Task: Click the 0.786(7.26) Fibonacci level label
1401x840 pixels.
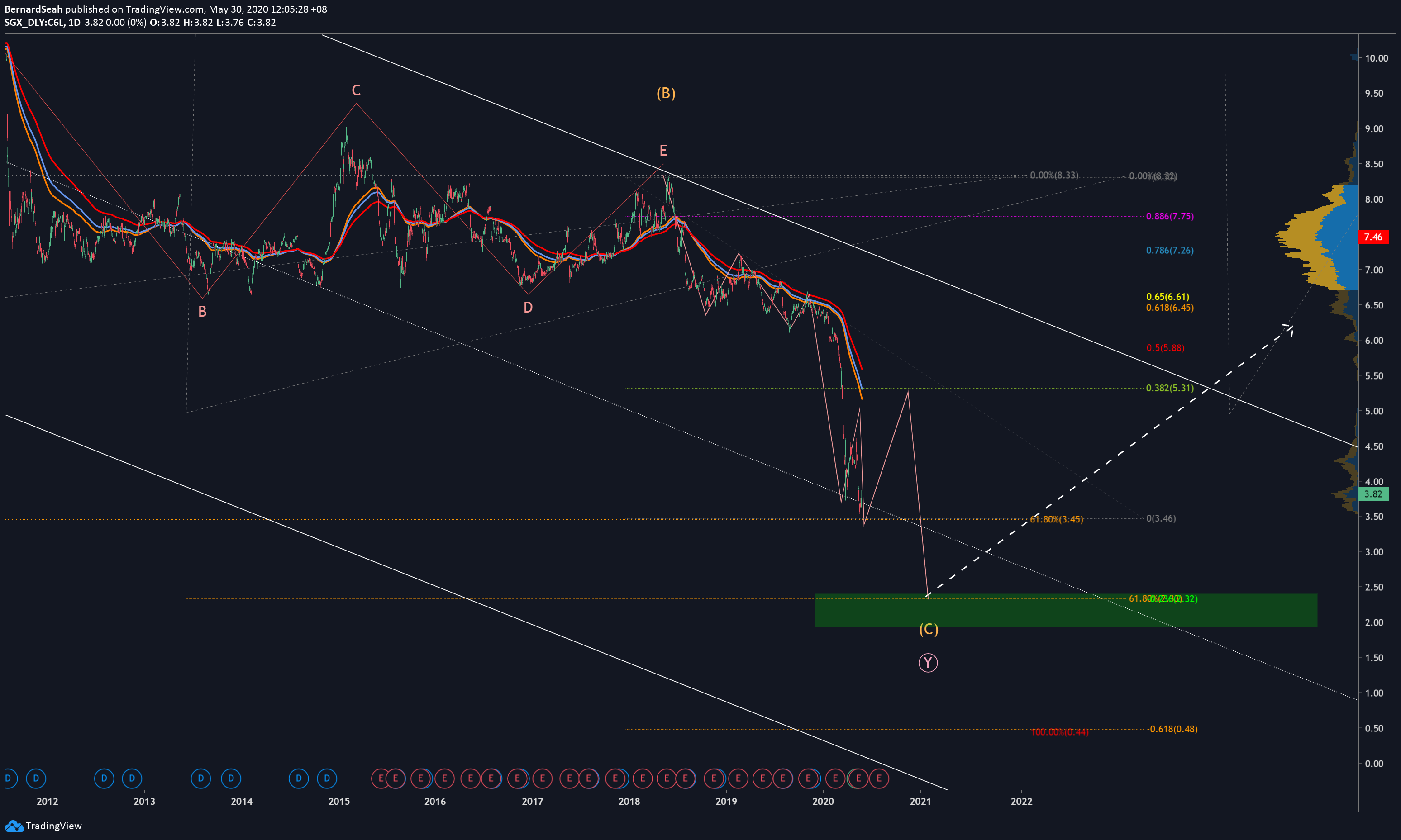Action: point(1170,250)
